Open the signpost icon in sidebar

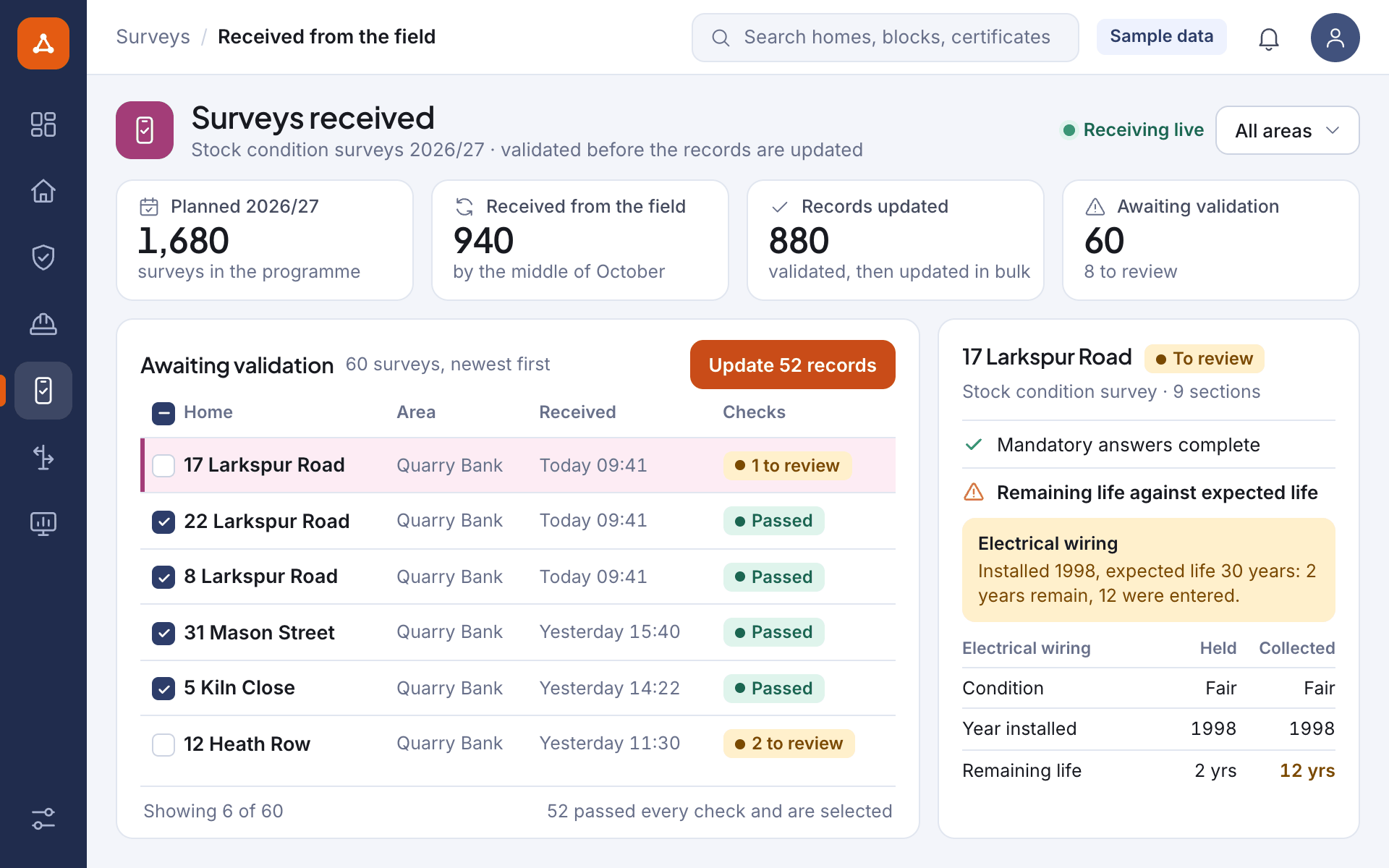coord(43,457)
